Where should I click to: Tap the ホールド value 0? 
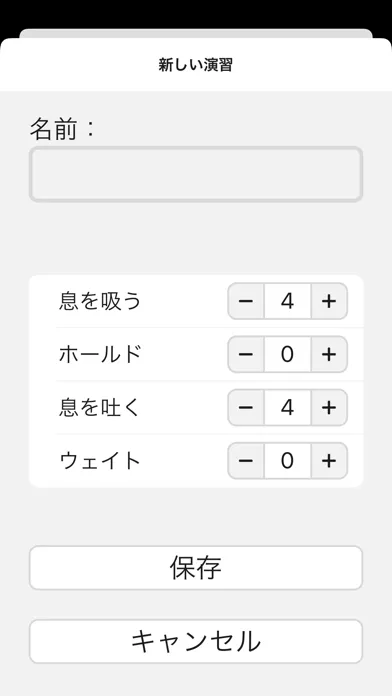point(288,354)
